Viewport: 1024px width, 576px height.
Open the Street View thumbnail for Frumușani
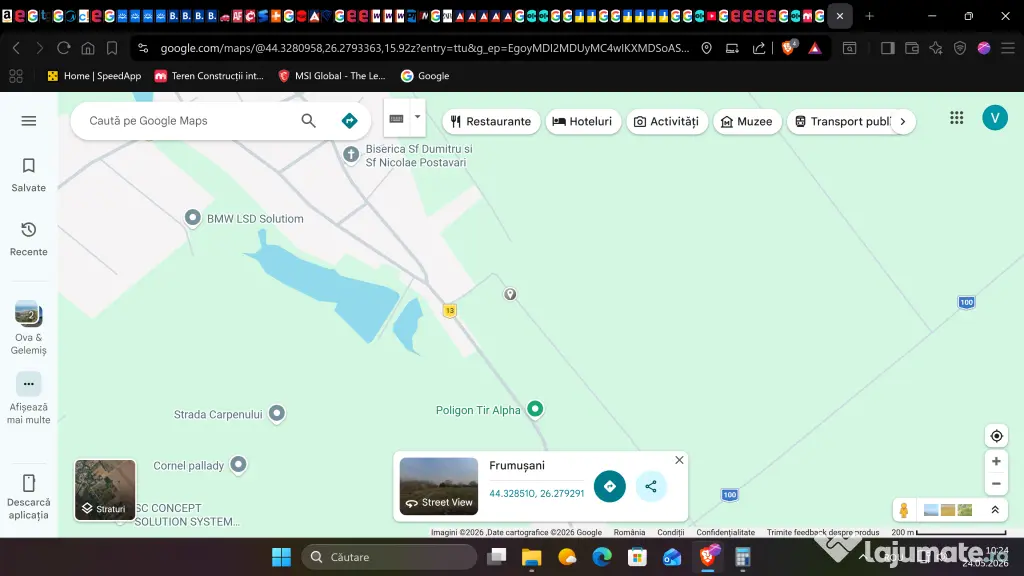(439, 486)
